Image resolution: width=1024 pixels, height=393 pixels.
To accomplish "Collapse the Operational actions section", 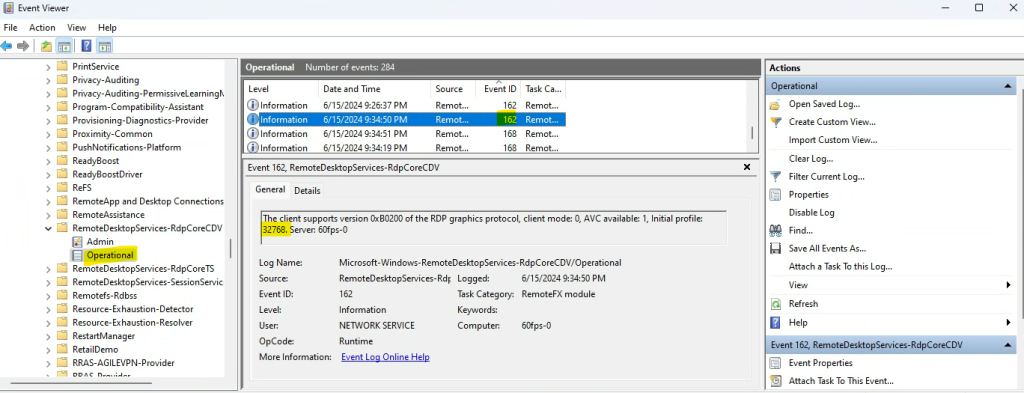I will 1009,86.
